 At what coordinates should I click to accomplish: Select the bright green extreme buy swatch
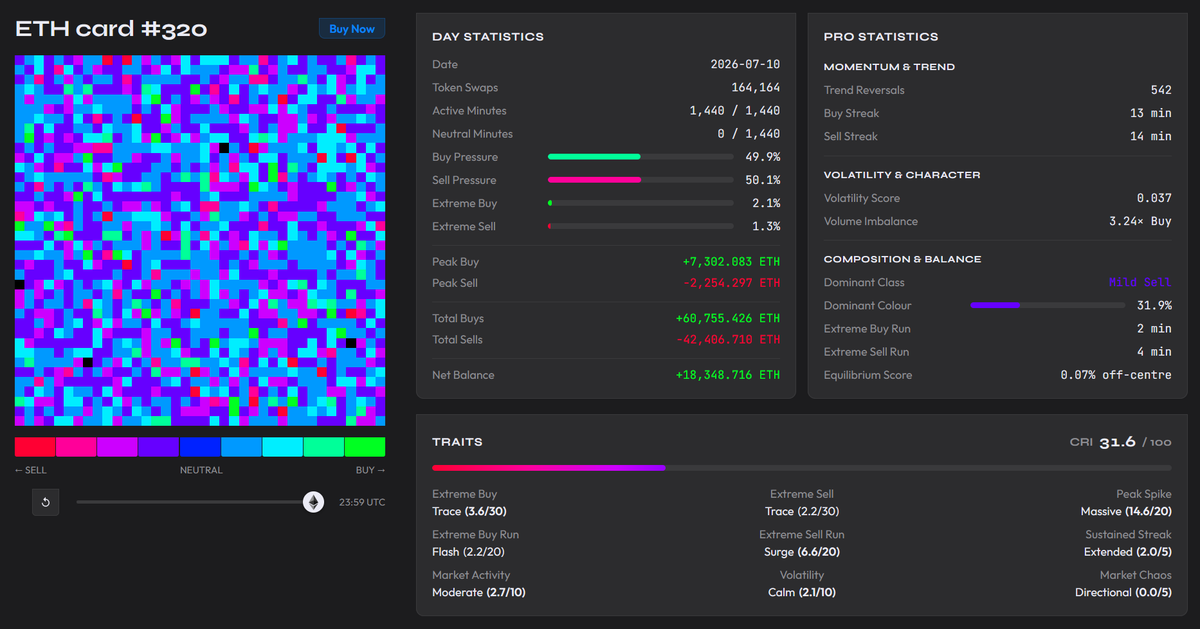[364, 447]
